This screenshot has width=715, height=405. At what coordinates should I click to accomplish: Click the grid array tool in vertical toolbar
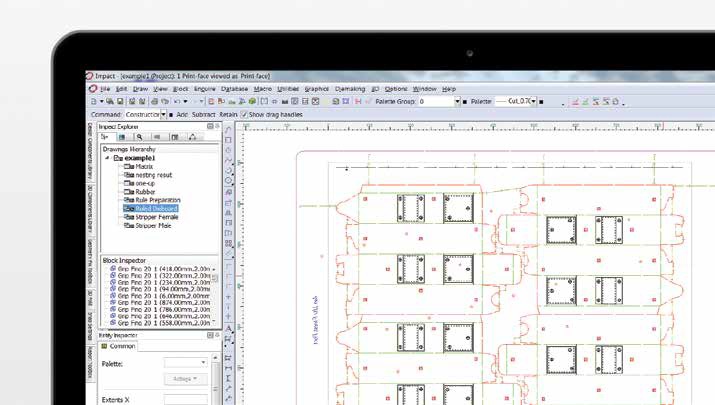228,243
